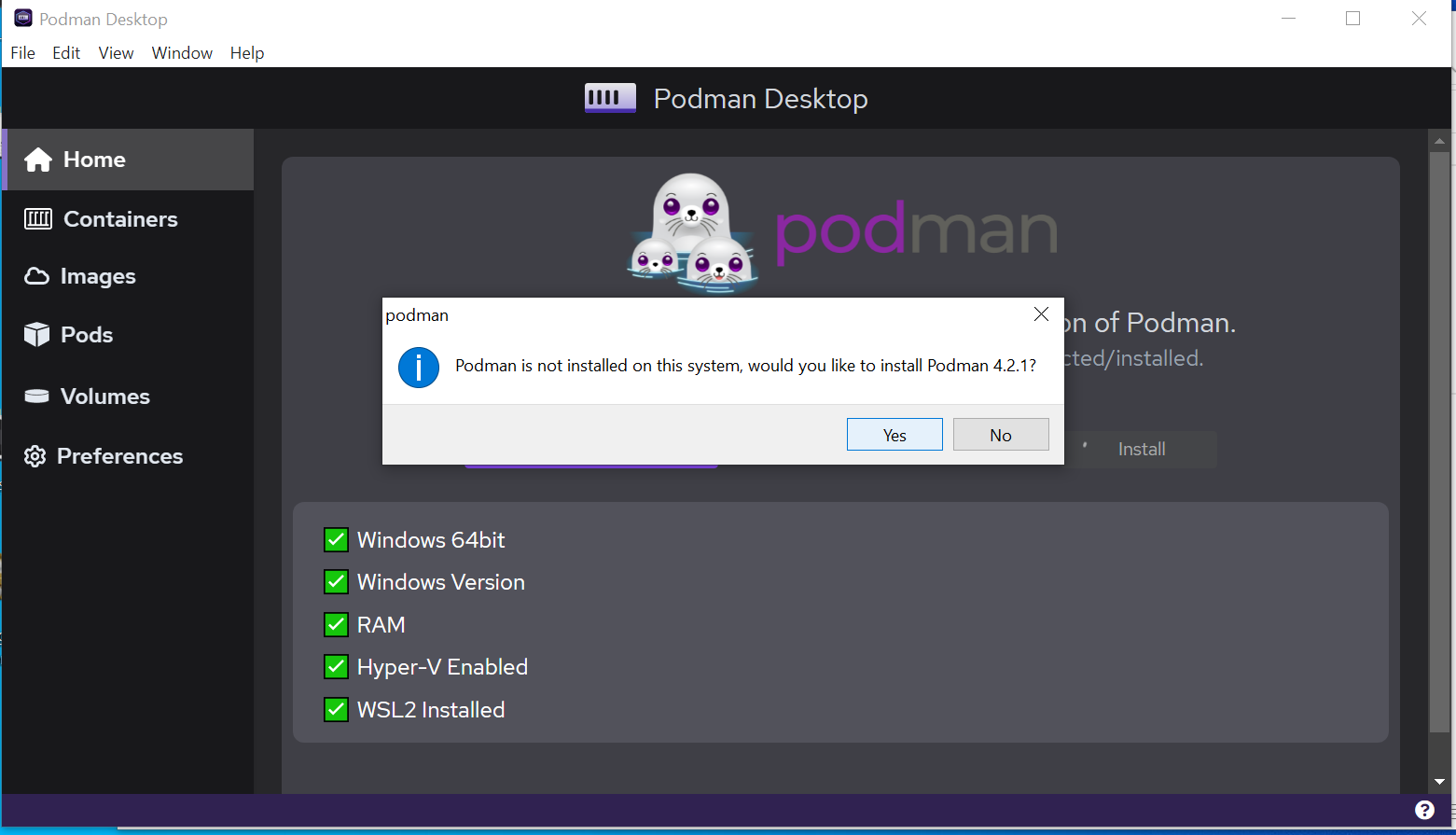Select Images label in sidebar

pyautogui.click(x=98, y=276)
